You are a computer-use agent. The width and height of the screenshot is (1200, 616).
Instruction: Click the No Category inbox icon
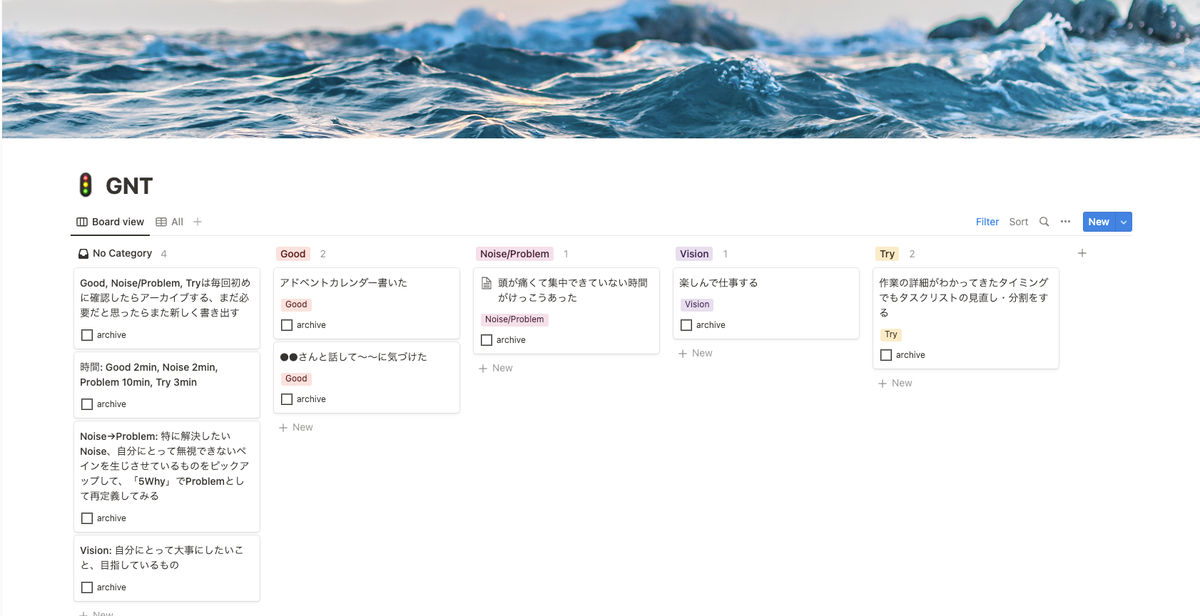pos(83,254)
